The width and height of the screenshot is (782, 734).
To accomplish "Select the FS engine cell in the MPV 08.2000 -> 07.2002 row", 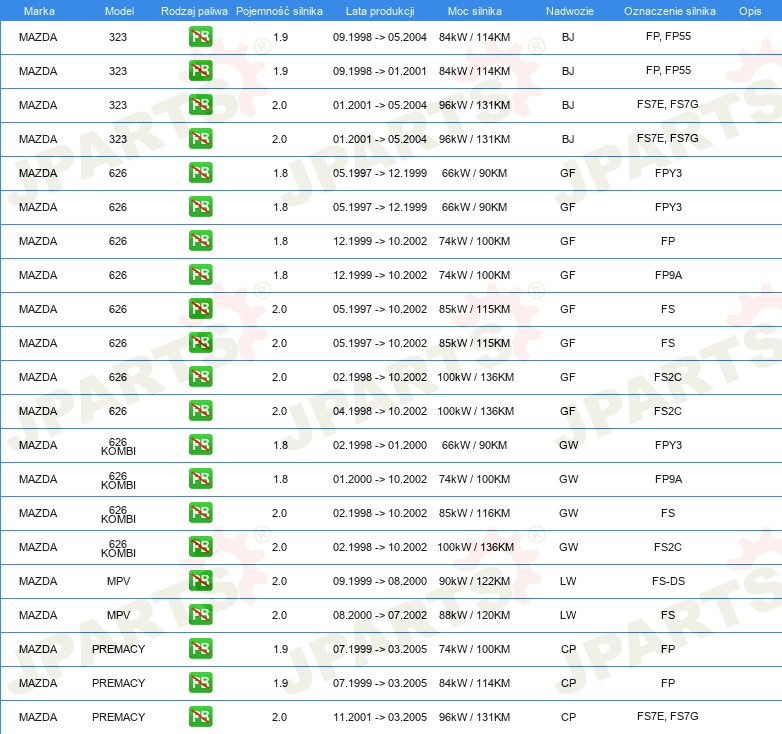I will click(668, 615).
